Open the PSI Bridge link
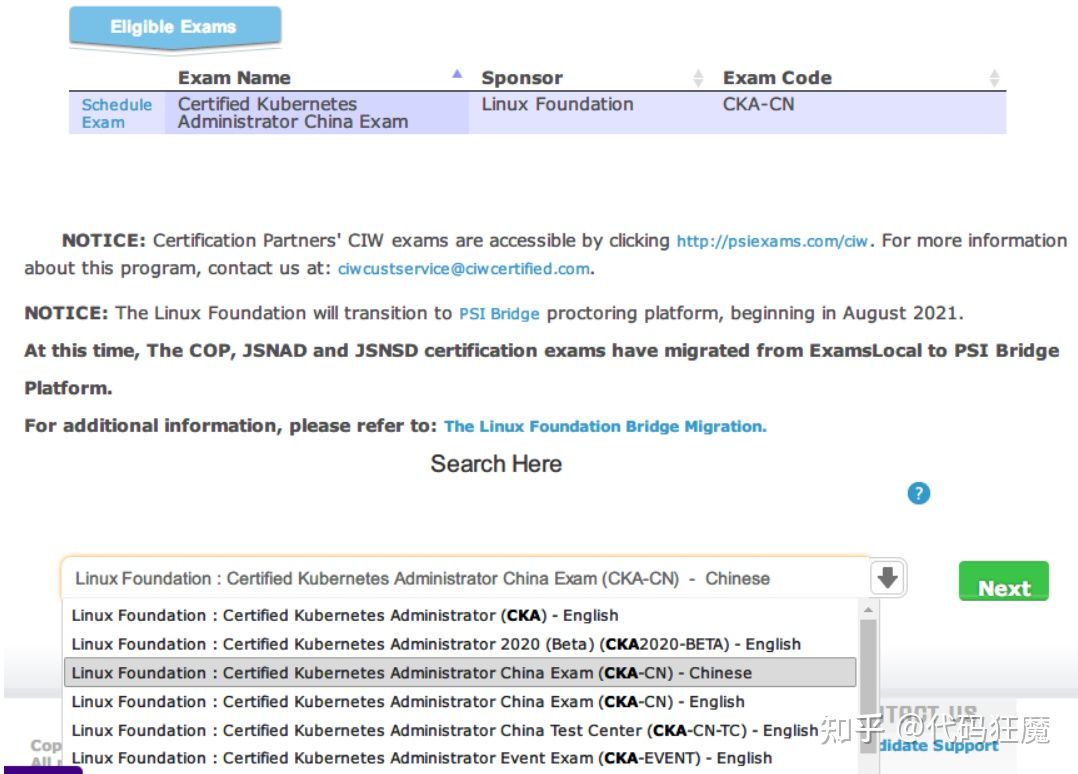The height and width of the screenshot is (774, 1078). [499, 314]
